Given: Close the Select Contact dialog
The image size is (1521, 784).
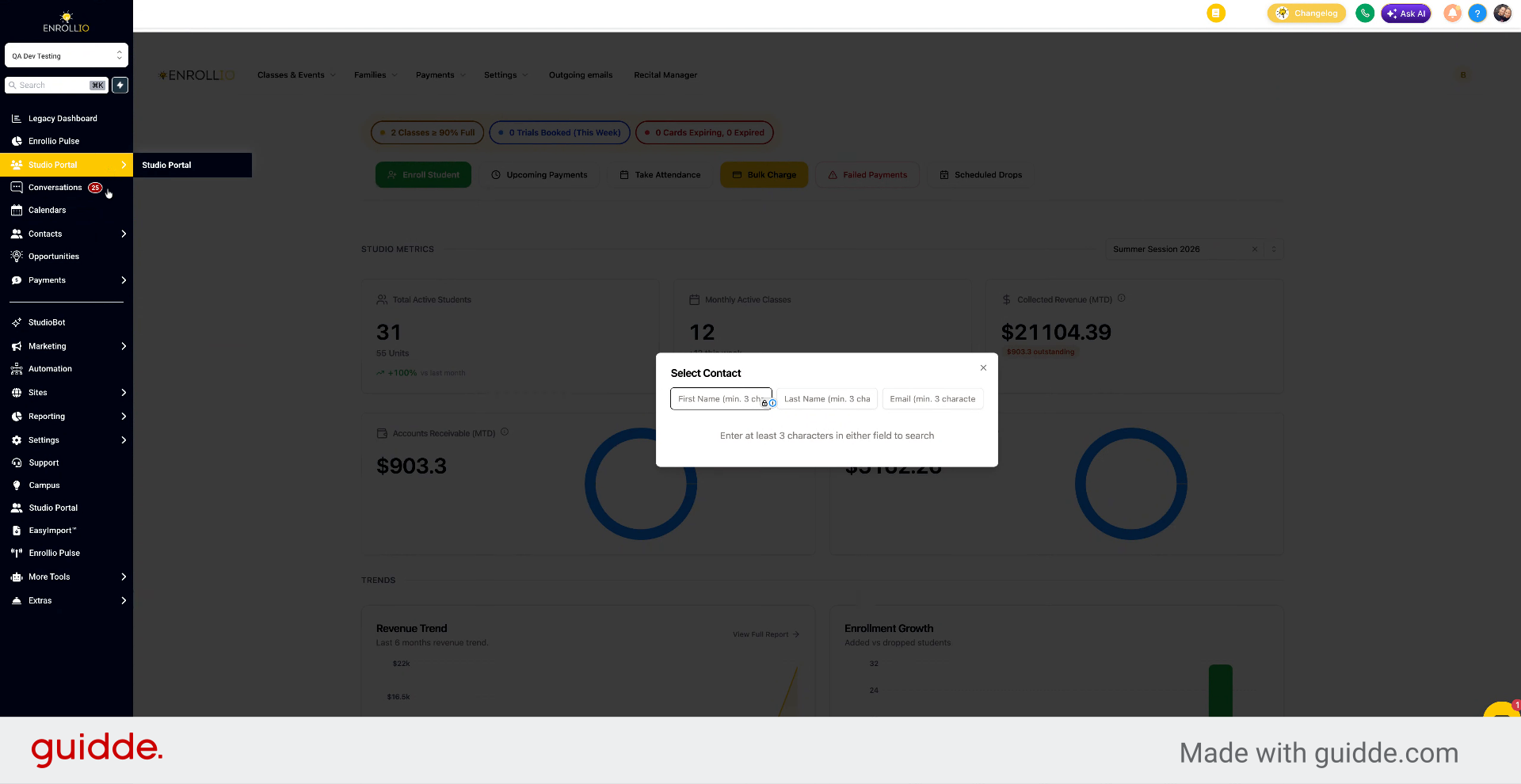Looking at the screenshot, I should click(x=983, y=368).
